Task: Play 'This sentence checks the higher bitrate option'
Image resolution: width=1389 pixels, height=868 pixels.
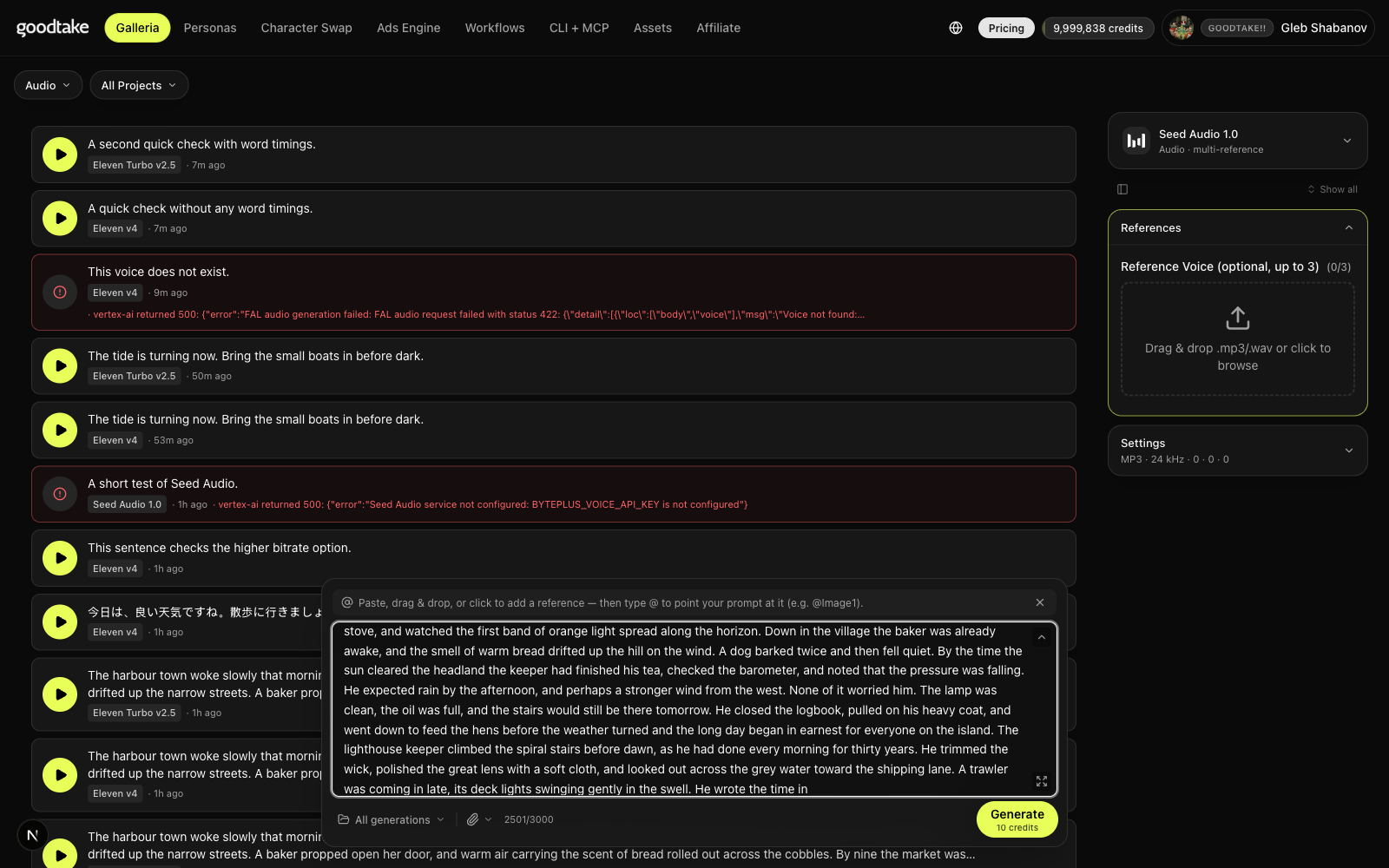Action: click(60, 558)
